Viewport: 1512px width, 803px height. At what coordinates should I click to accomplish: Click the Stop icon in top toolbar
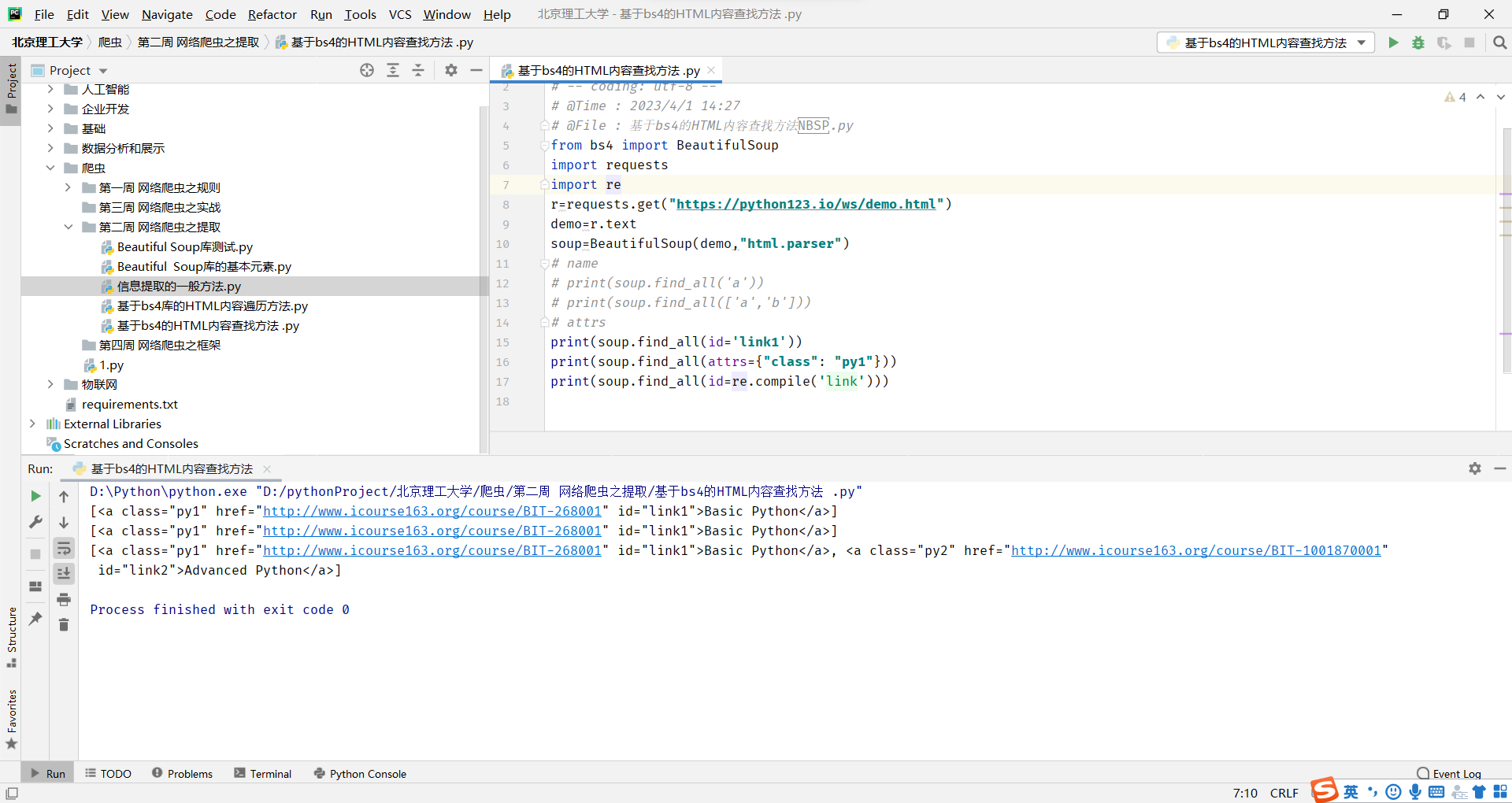point(1469,43)
